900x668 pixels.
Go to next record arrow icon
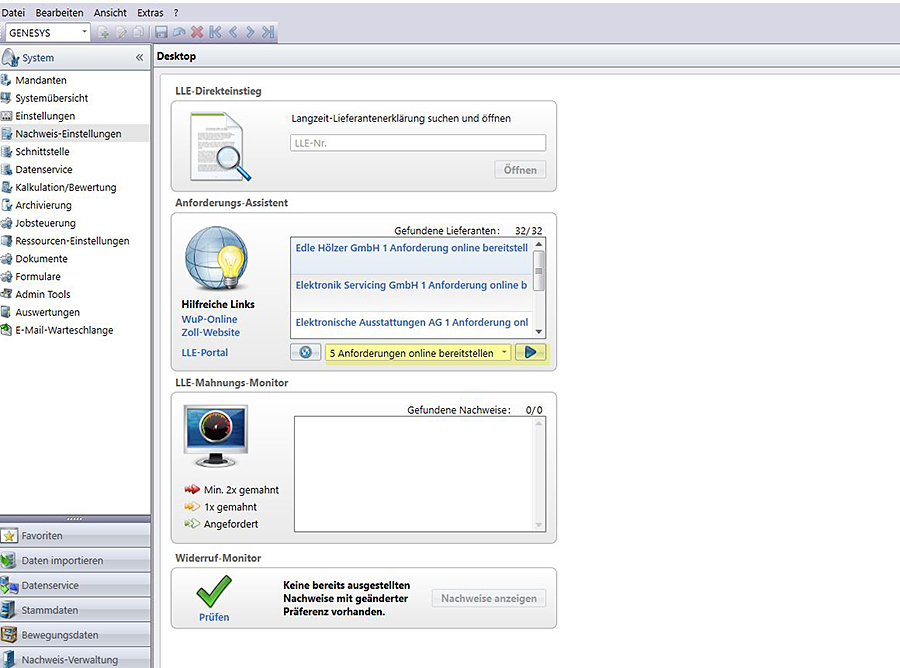point(250,32)
